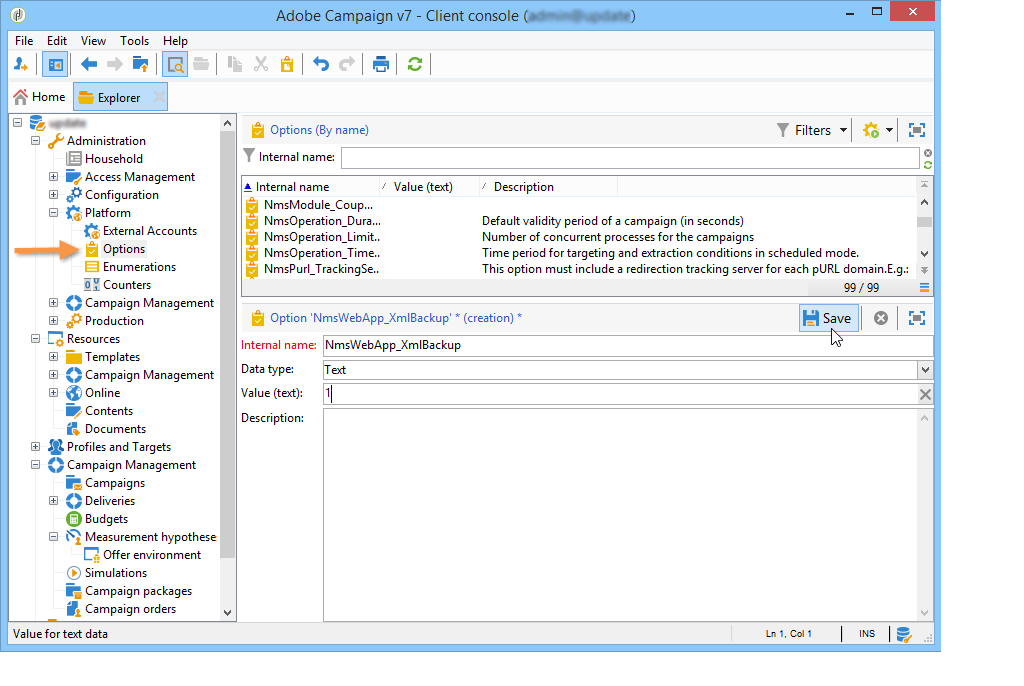Click the open folder toolbar icon
The image size is (1024, 686).
[x=201, y=64]
